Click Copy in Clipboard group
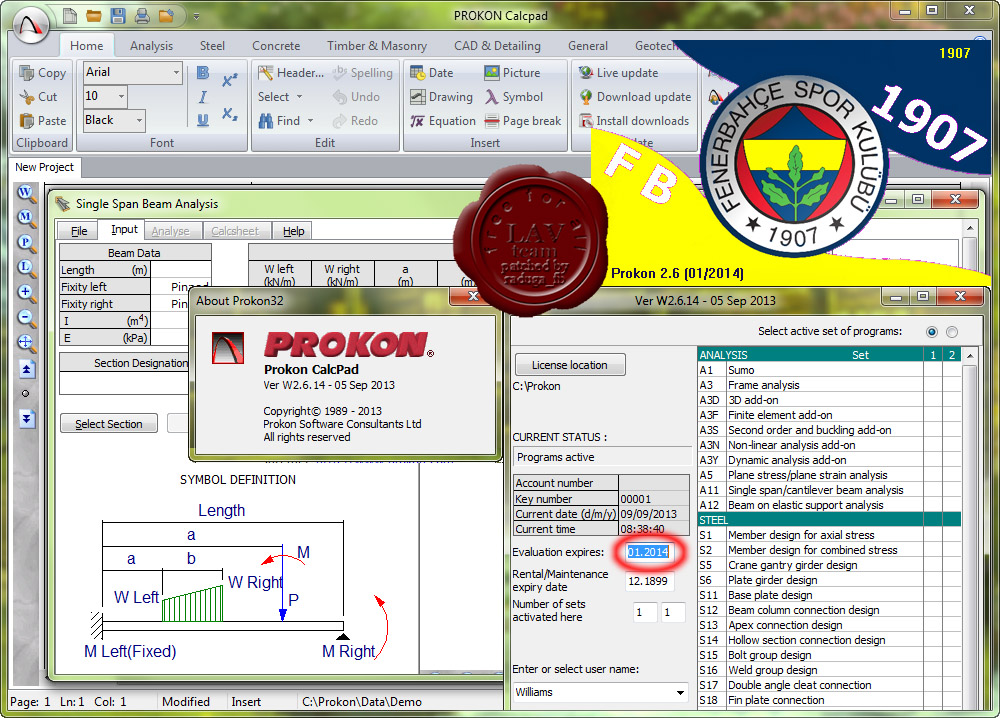This screenshot has width=1000, height=718. (43, 73)
